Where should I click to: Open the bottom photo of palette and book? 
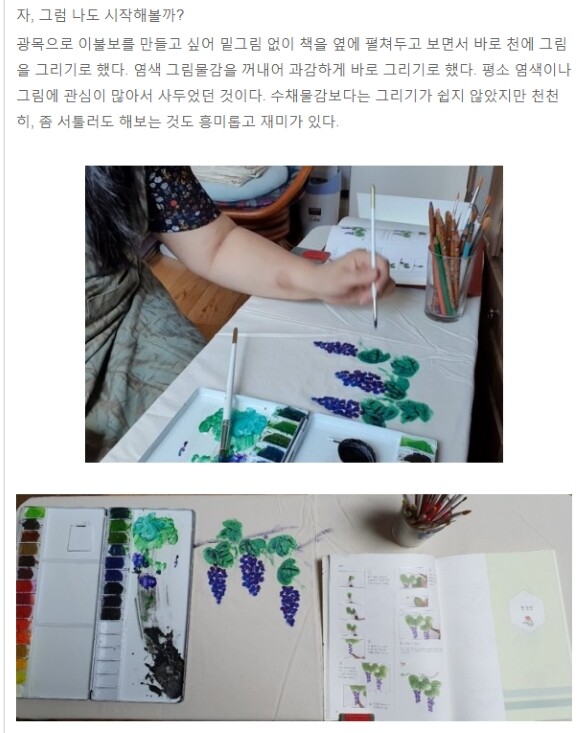(294, 607)
